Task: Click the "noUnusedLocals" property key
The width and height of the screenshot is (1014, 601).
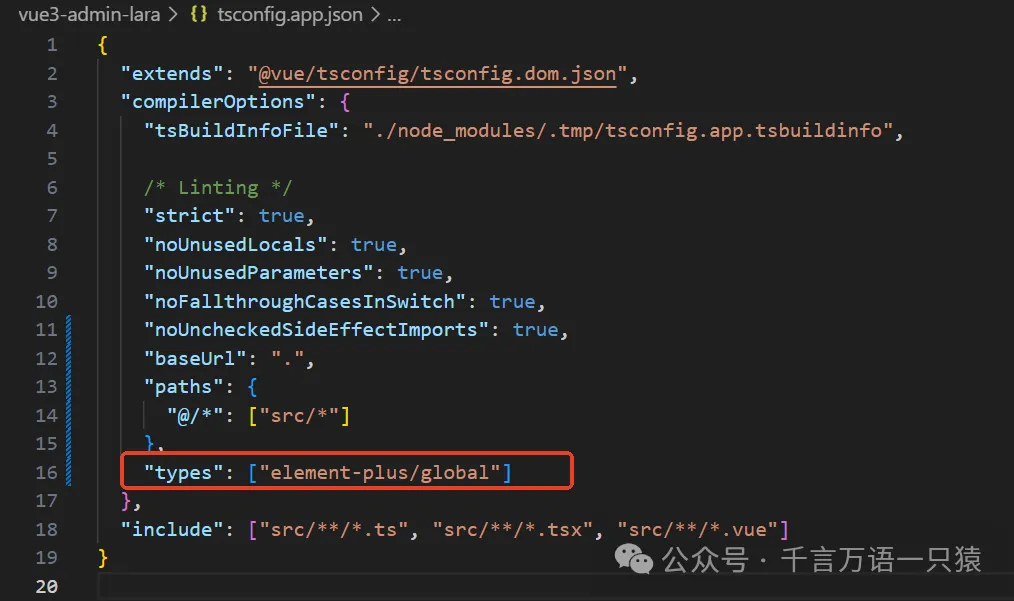Action: coord(237,244)
